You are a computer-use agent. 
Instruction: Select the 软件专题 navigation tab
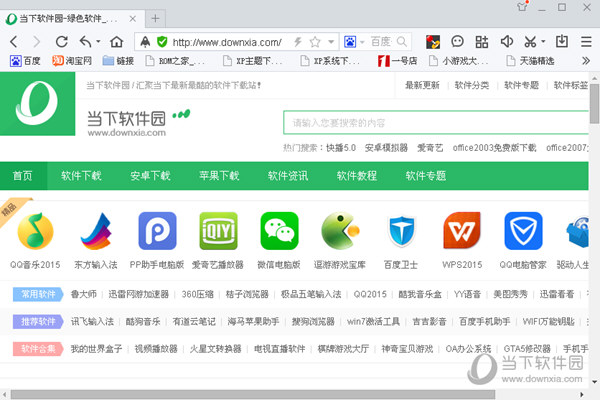(426, 176)
